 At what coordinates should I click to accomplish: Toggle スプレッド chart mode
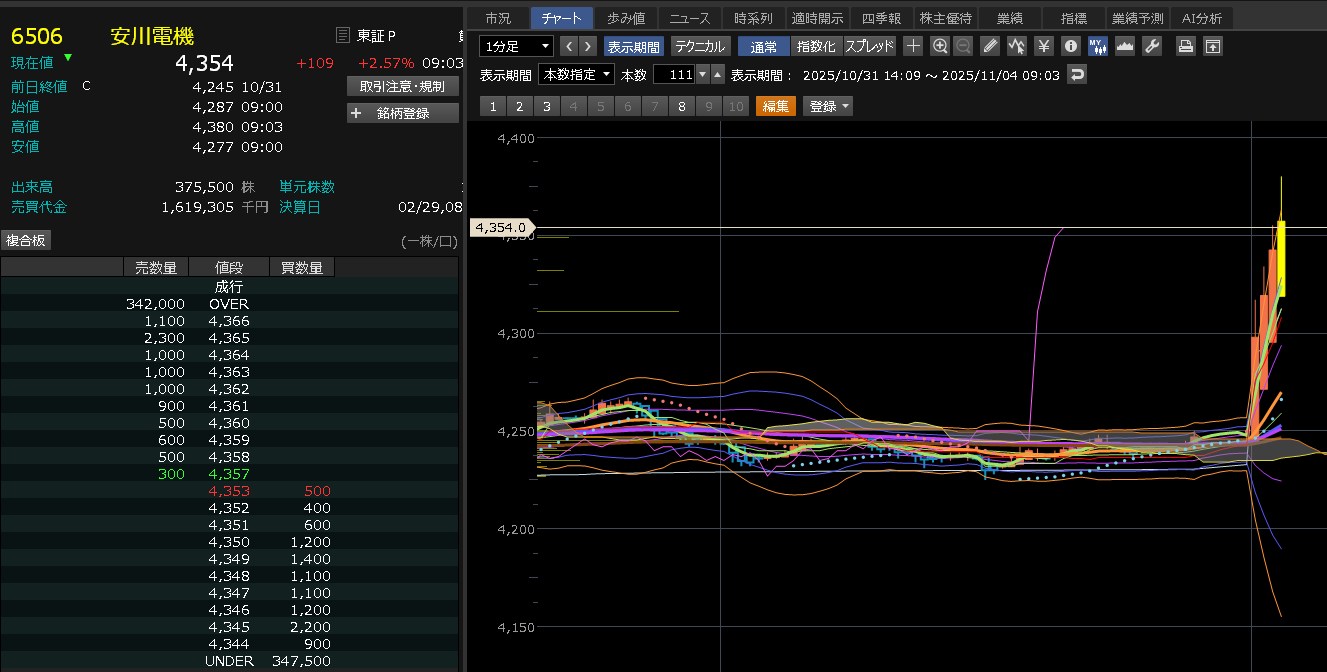(x=869, y=46)
